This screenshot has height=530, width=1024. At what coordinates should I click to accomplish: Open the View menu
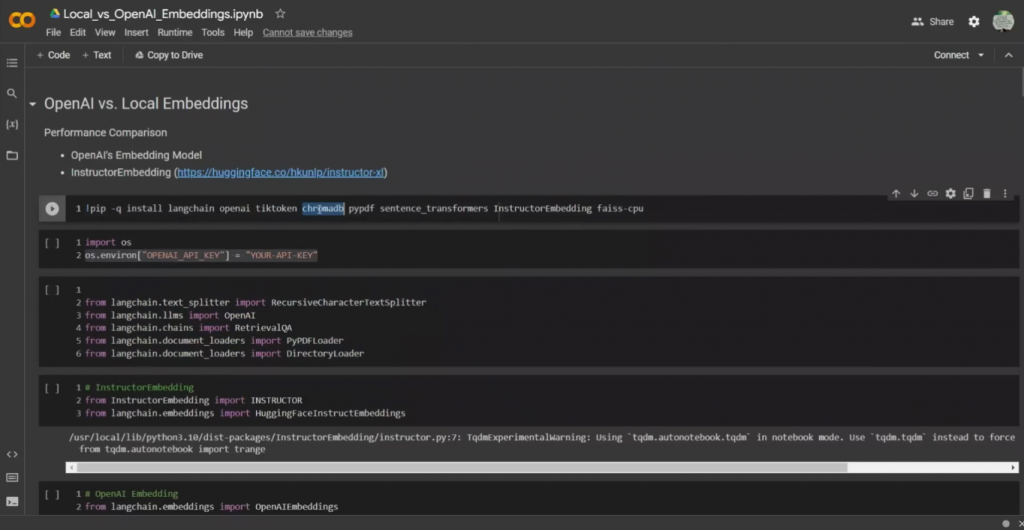[105, 33]
